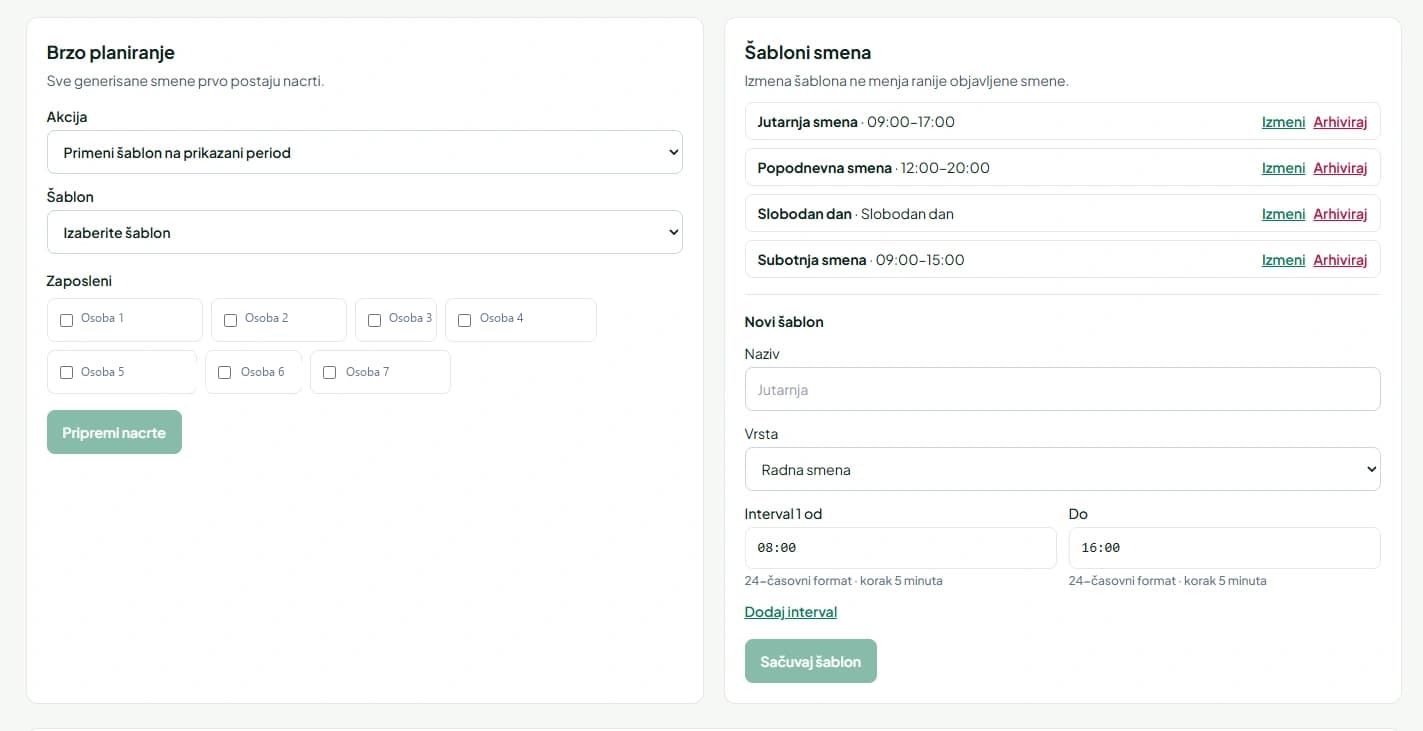The image size is (1423, 731).
Task: Click Arhiviraj for Subotnja smena
Action: (x=1340, y=260)
